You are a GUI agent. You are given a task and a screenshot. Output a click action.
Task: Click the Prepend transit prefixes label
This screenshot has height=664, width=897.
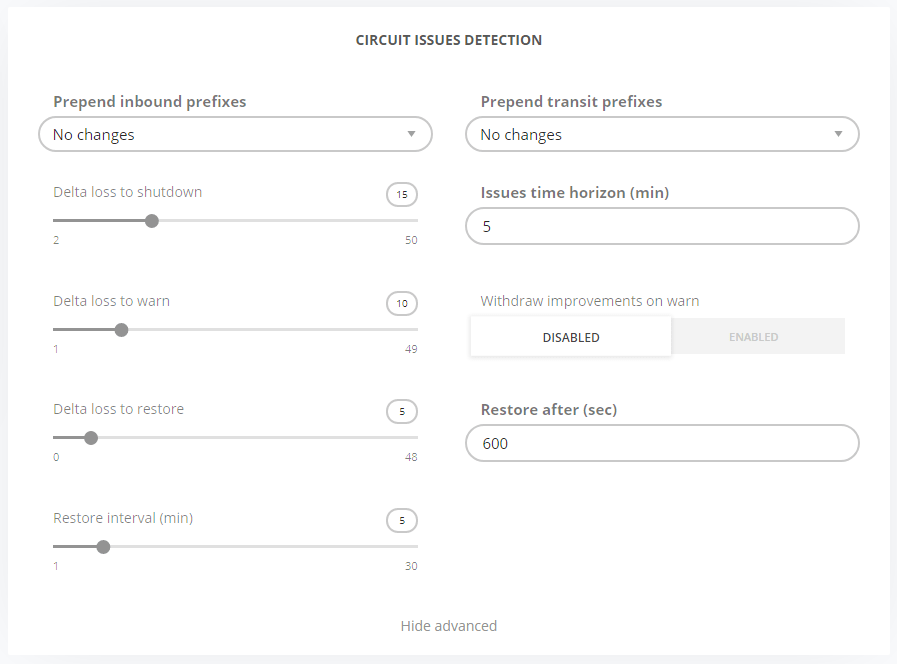click(571, 102)
